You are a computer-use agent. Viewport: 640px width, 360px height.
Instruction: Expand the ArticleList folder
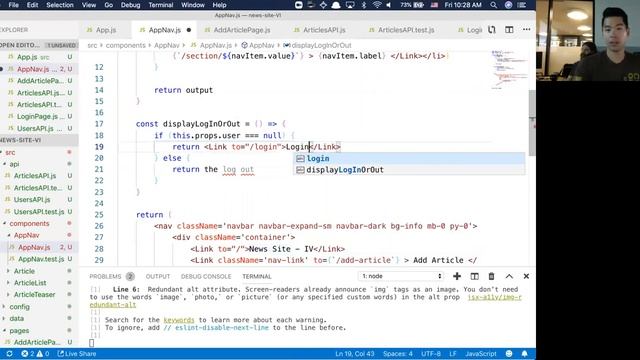click(30, 283)
